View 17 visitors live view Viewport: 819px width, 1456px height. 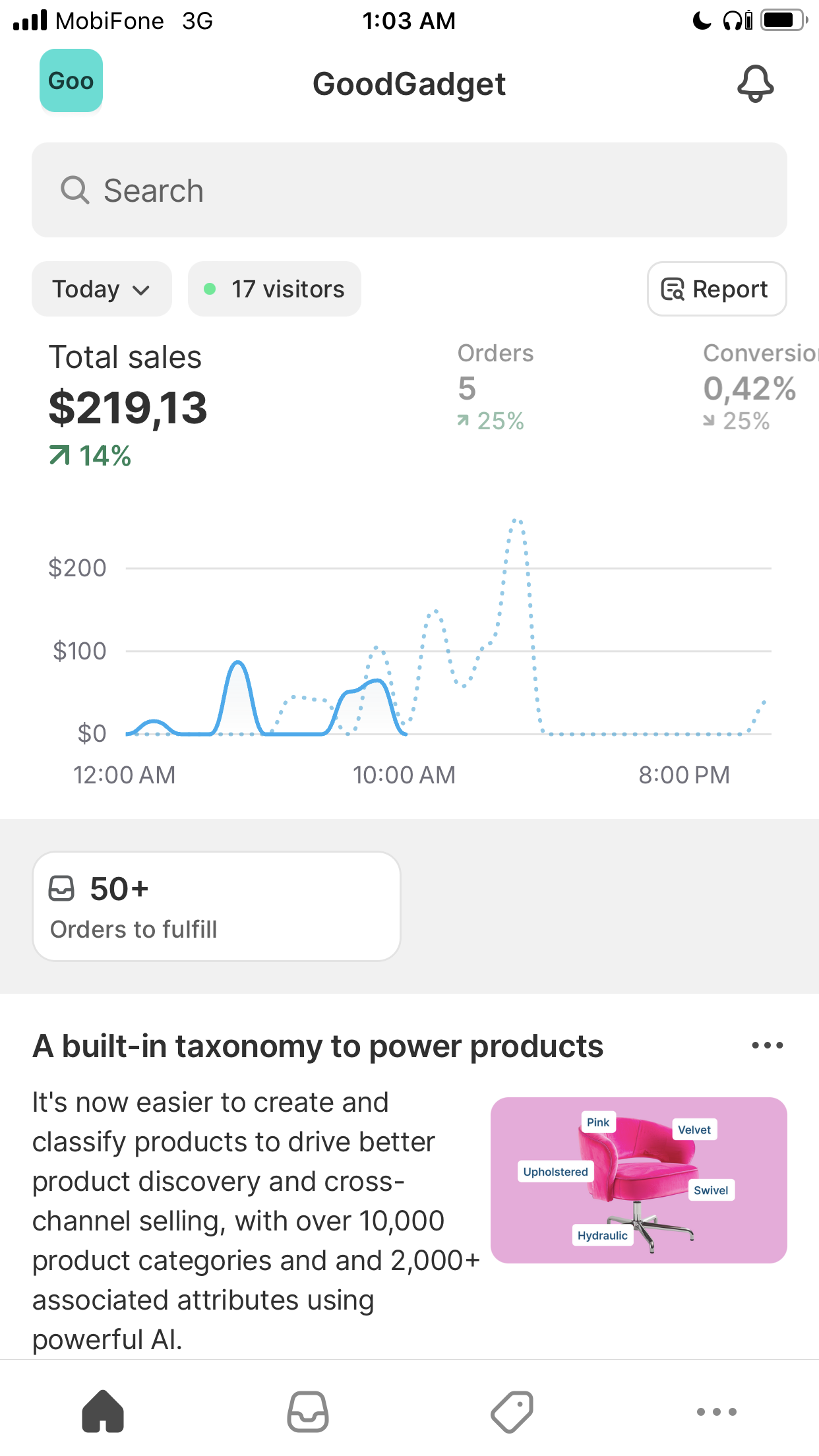[x=274, y=289]
